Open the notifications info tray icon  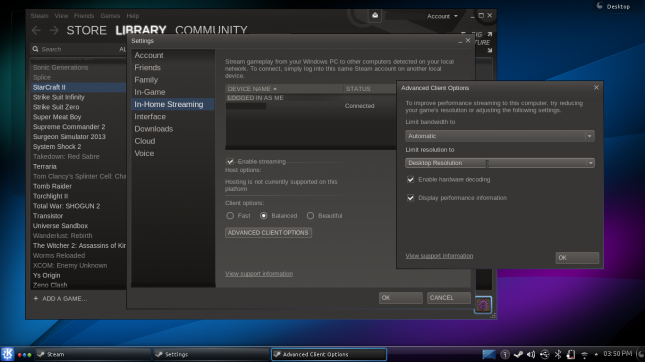coord(505,354)
